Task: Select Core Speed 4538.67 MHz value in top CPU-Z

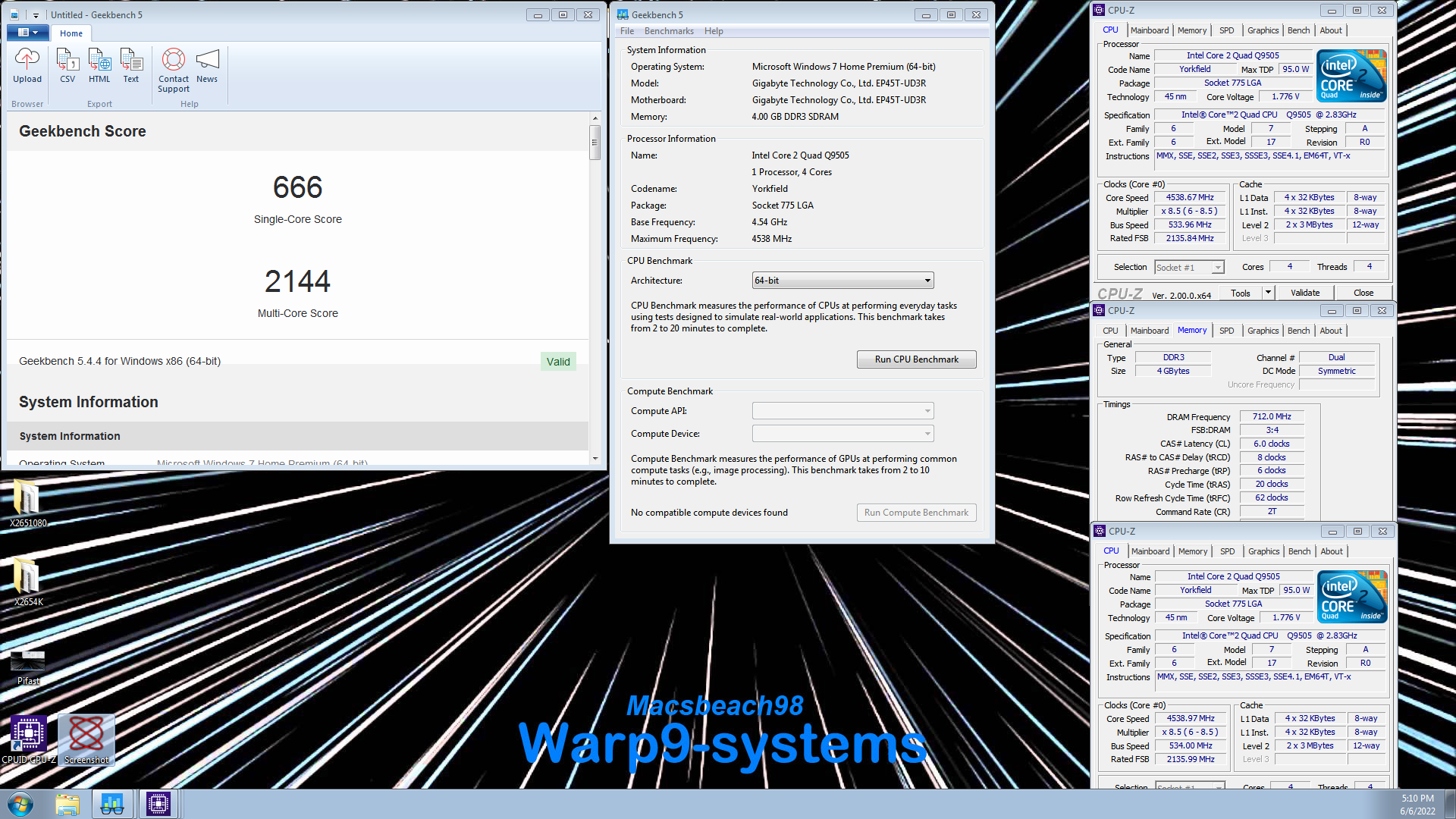Action: pyautogui.click(x=1190, y=197)
